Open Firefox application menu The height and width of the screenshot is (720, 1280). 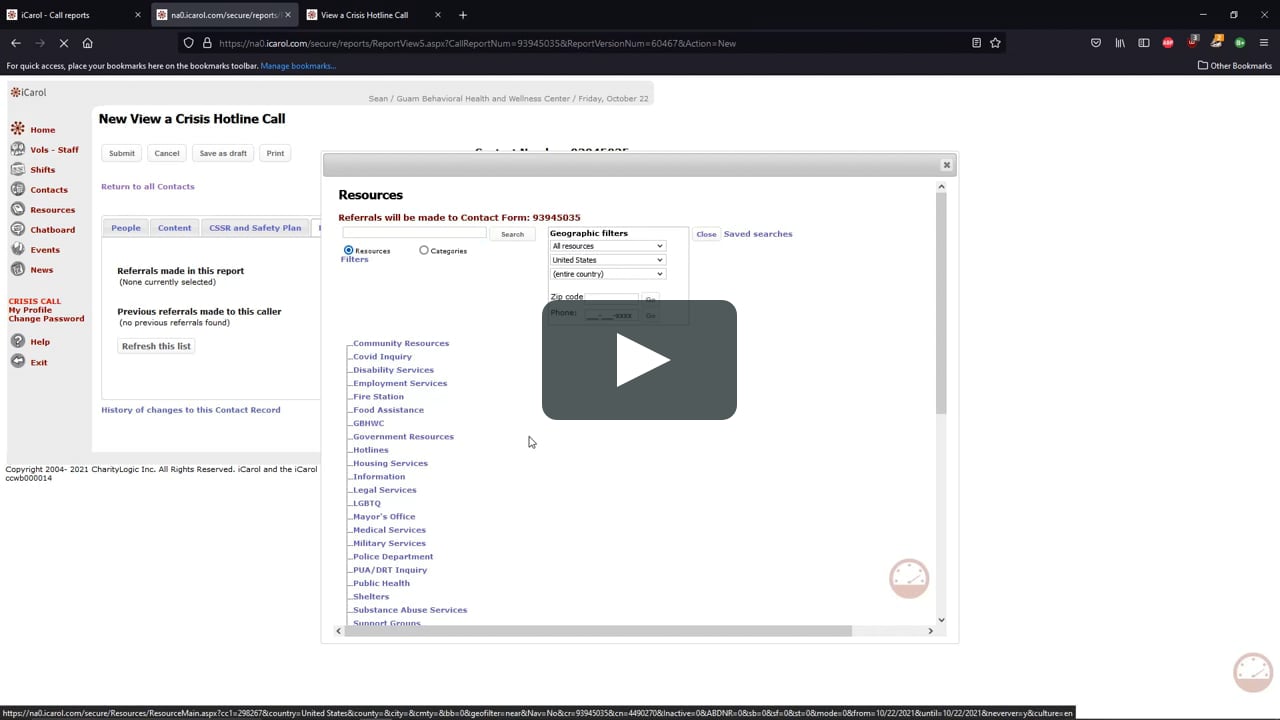[1264, 43]
